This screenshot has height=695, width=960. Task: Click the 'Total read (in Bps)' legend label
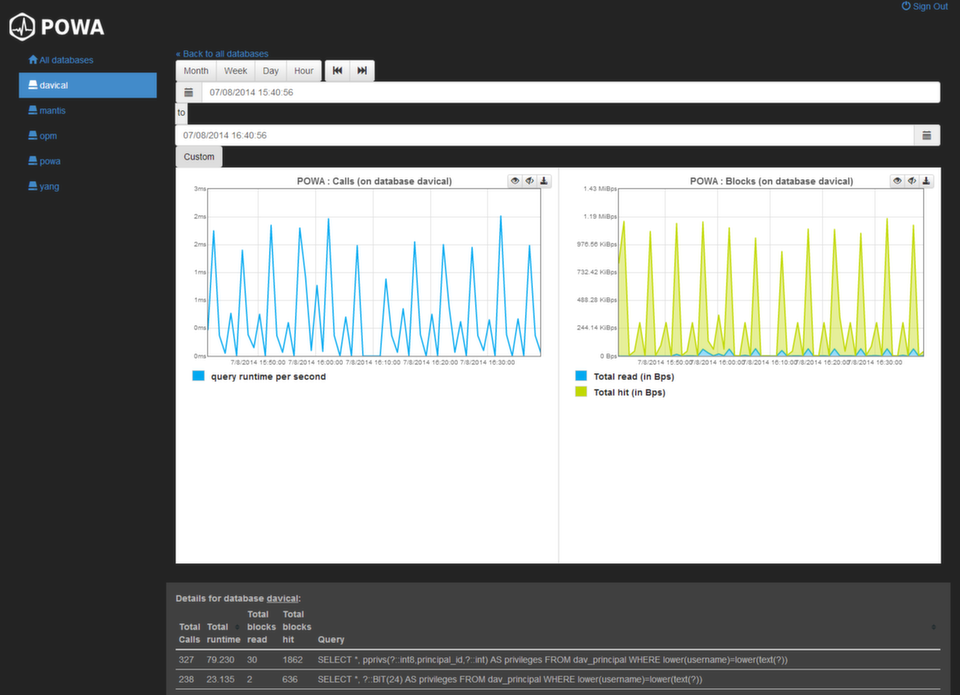634,377
